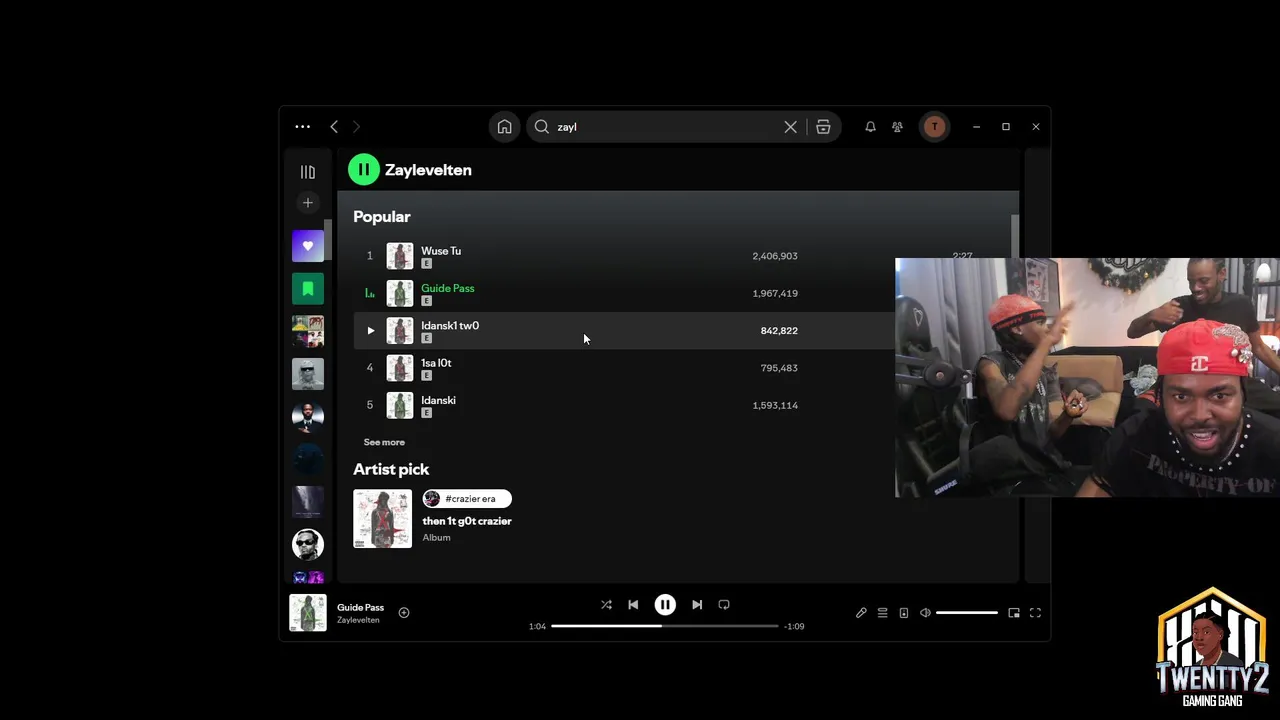Open the Zaylevelten artist link in the player bar
The image size is (1280, 720).
pos(358,620)
